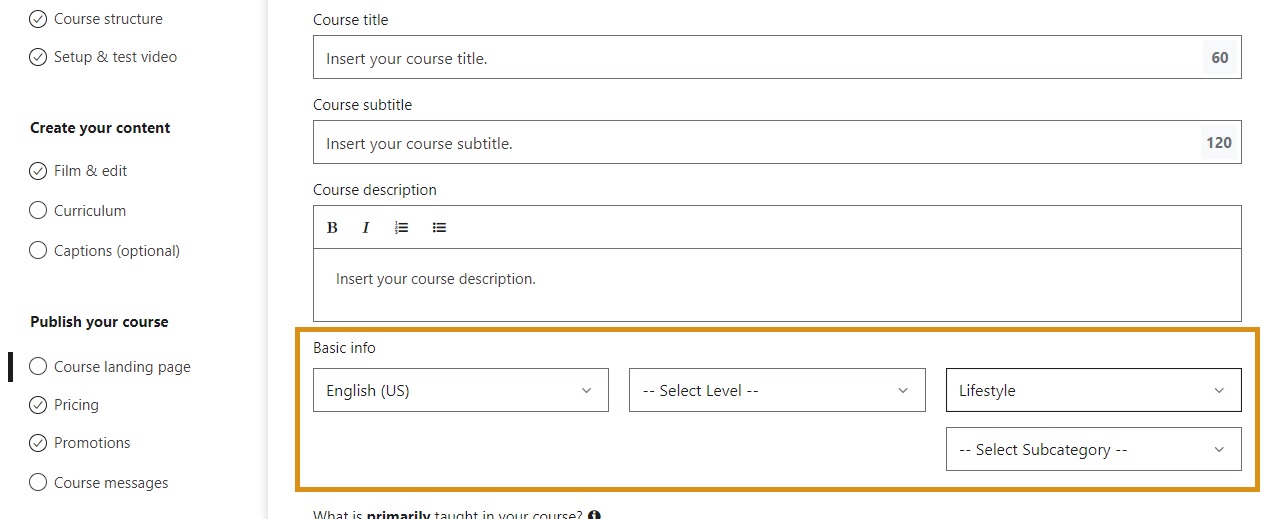Open the Lifestyle category dropdown
Screen dimensions: 1275x519
1093,390
